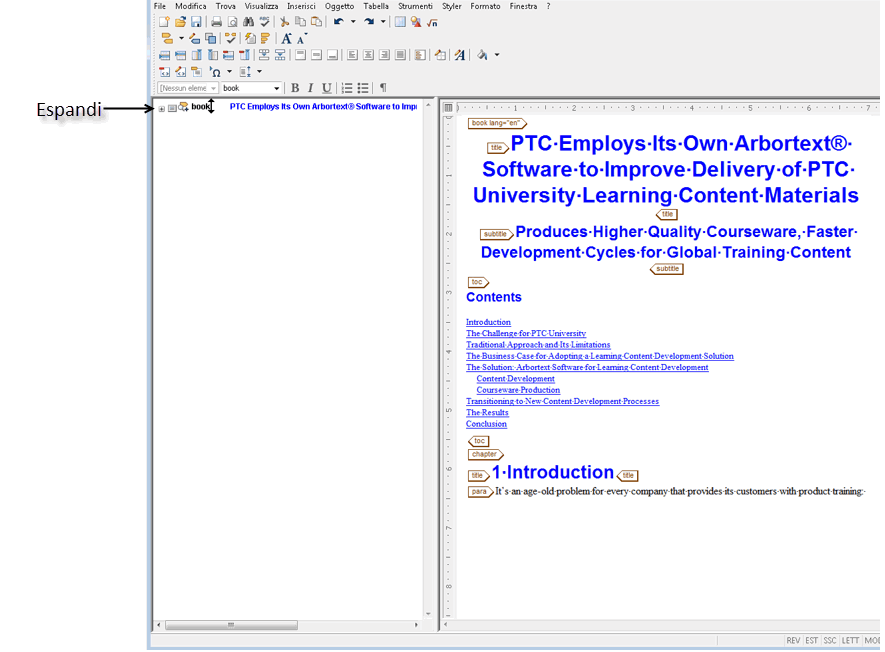Click the Insert Equation square-root icon
Screen dimensions: 885x652
[x=432, y=23]
